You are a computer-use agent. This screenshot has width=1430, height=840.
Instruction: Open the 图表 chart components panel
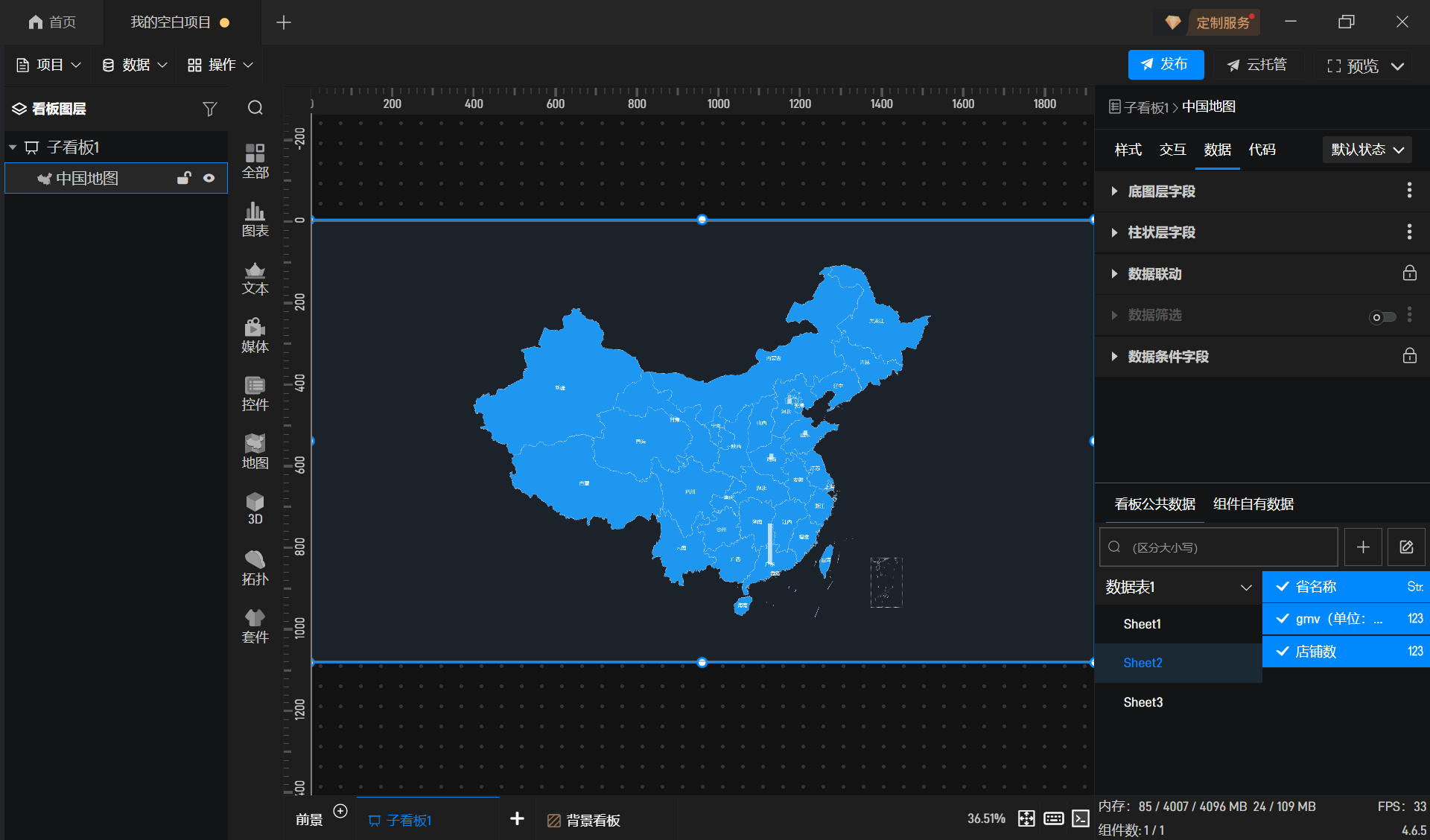coord(255,219)
